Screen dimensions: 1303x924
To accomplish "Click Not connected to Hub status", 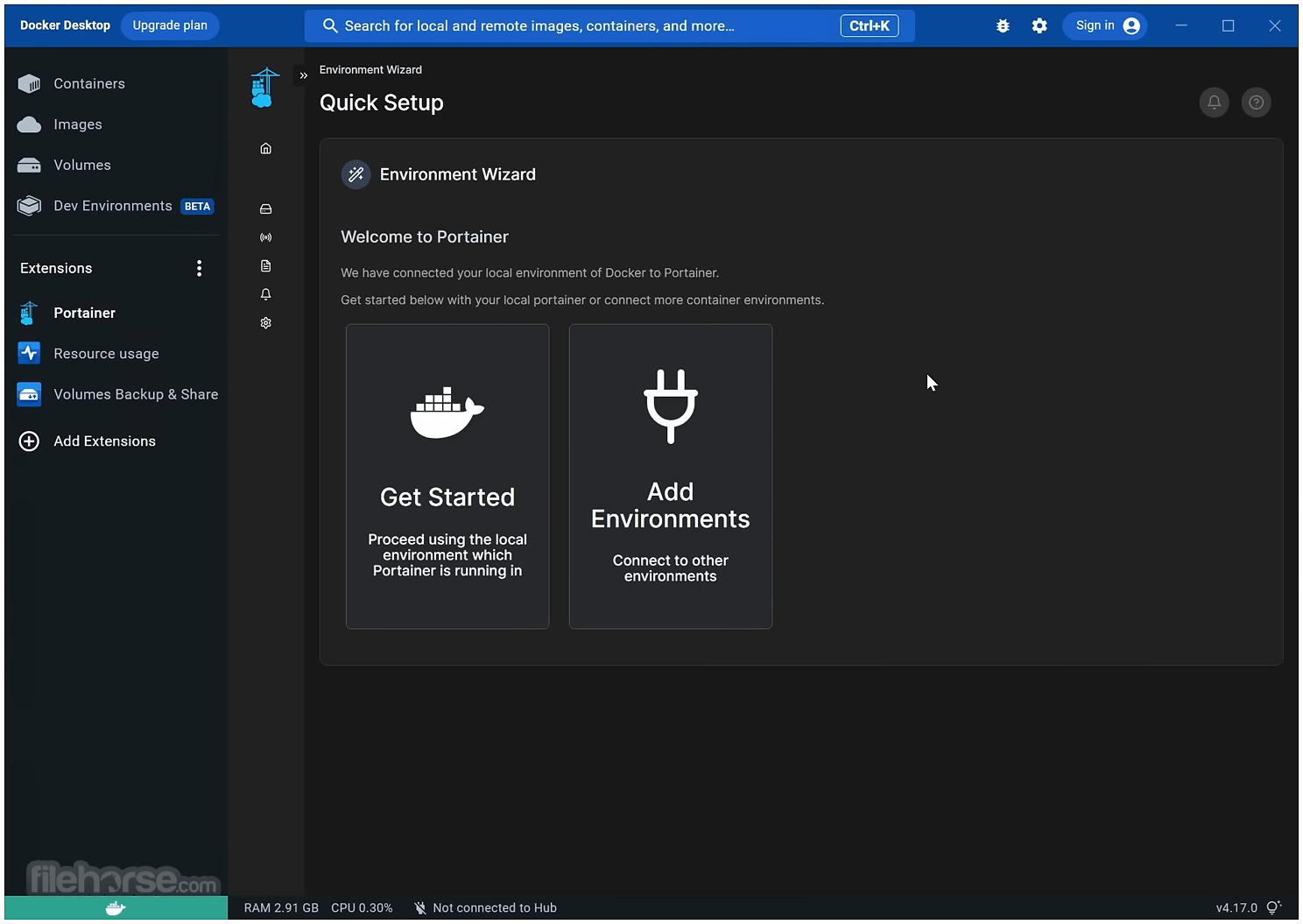I will coord(485,908).
